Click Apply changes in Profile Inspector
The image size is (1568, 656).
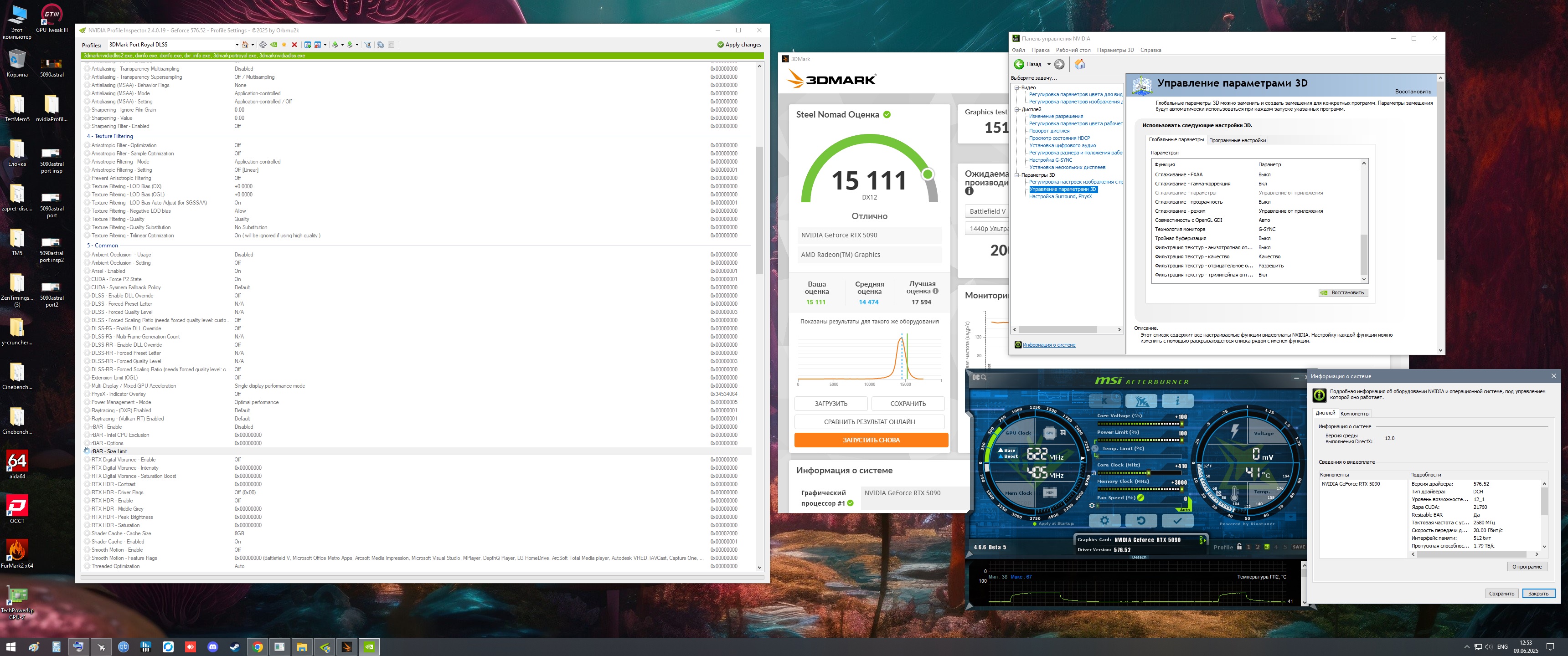tap(739, 45)
